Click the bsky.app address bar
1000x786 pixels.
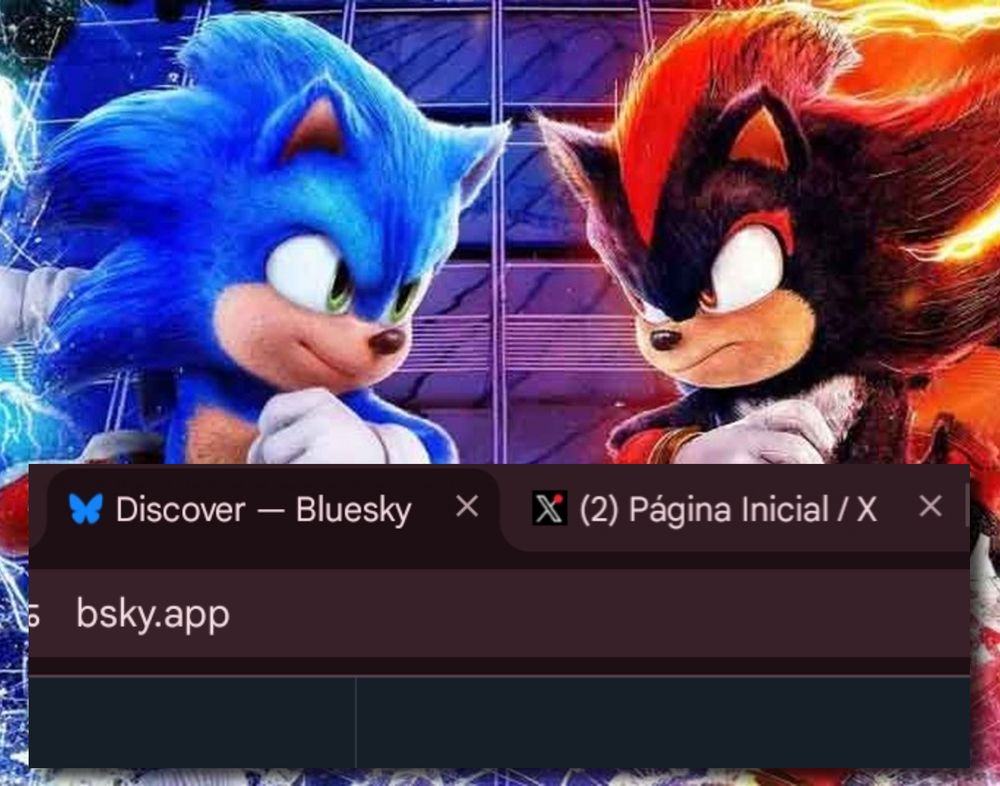499,614
